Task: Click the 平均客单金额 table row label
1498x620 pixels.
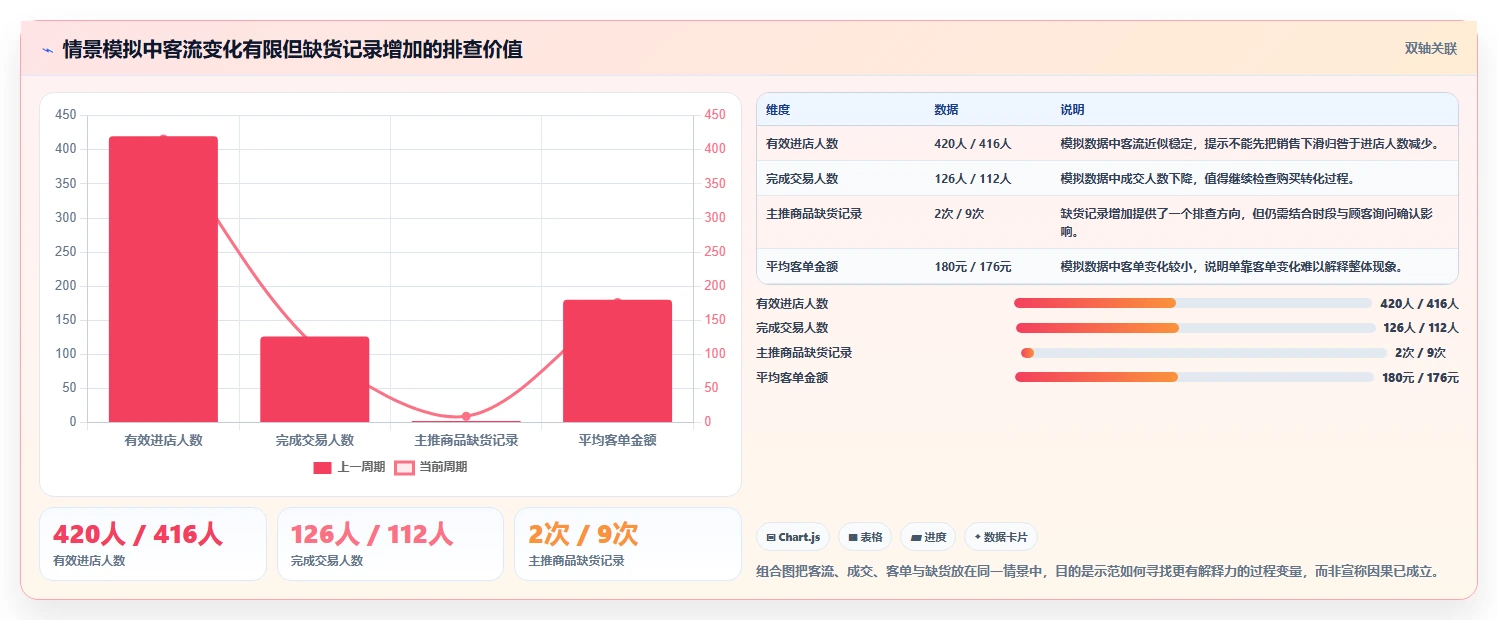Action: tap(802, 267)
